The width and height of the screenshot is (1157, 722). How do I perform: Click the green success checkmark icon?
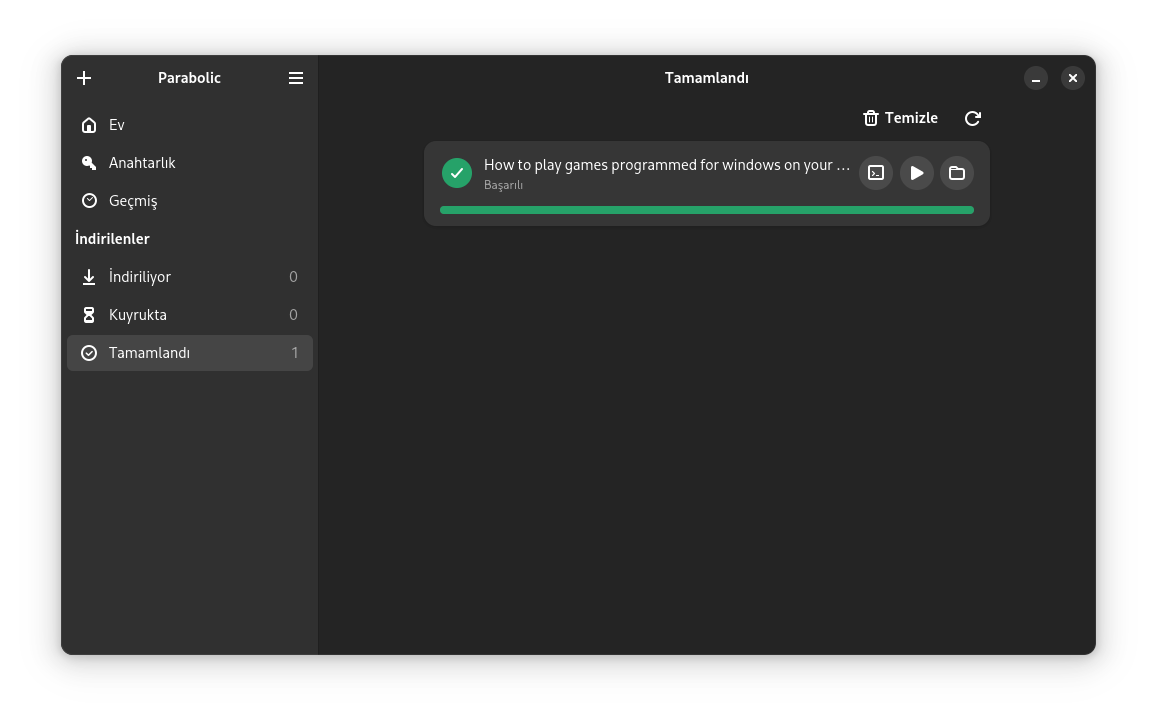457,173
